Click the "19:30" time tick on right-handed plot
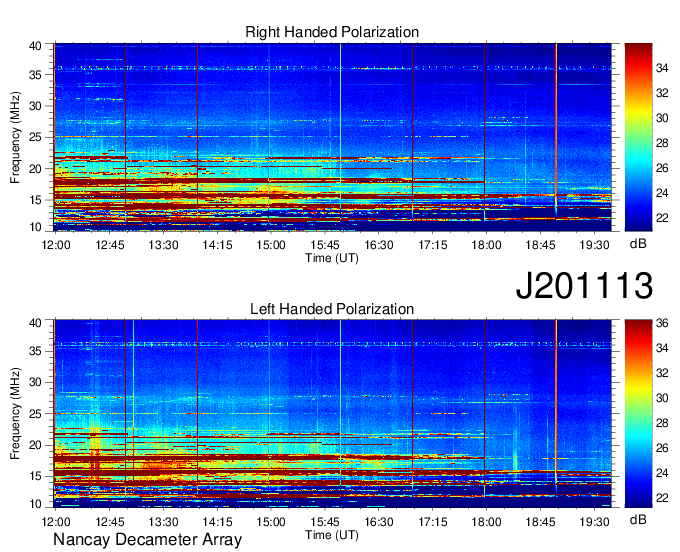The height and width of the screenshot is (552, 680). click(x=594, y=245)
